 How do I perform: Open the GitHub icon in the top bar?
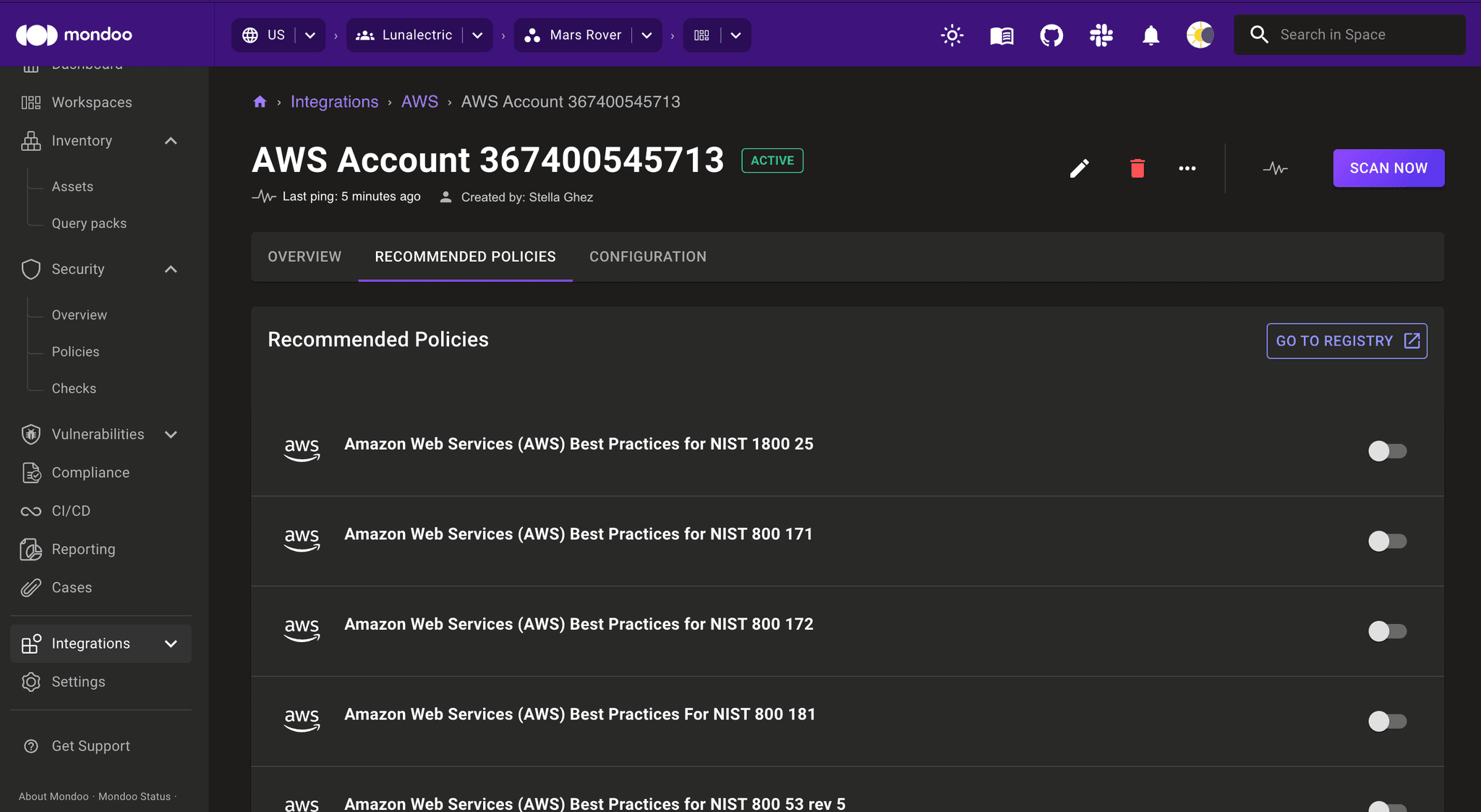coord(1051,34)
